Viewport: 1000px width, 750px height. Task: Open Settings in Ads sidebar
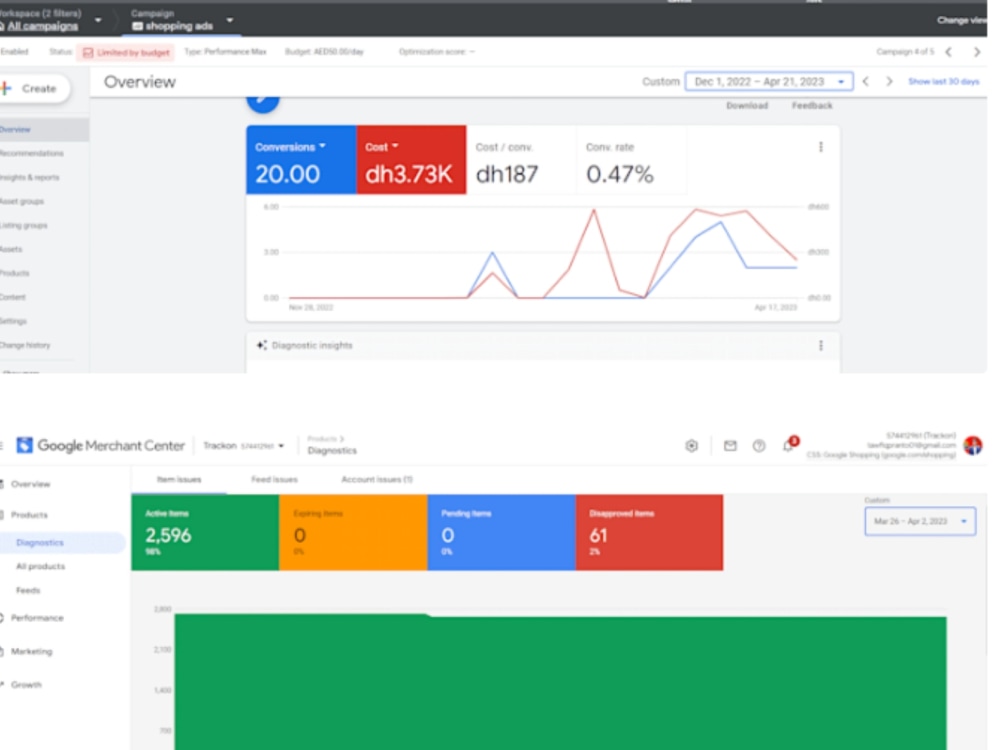[x=13, y=321]
